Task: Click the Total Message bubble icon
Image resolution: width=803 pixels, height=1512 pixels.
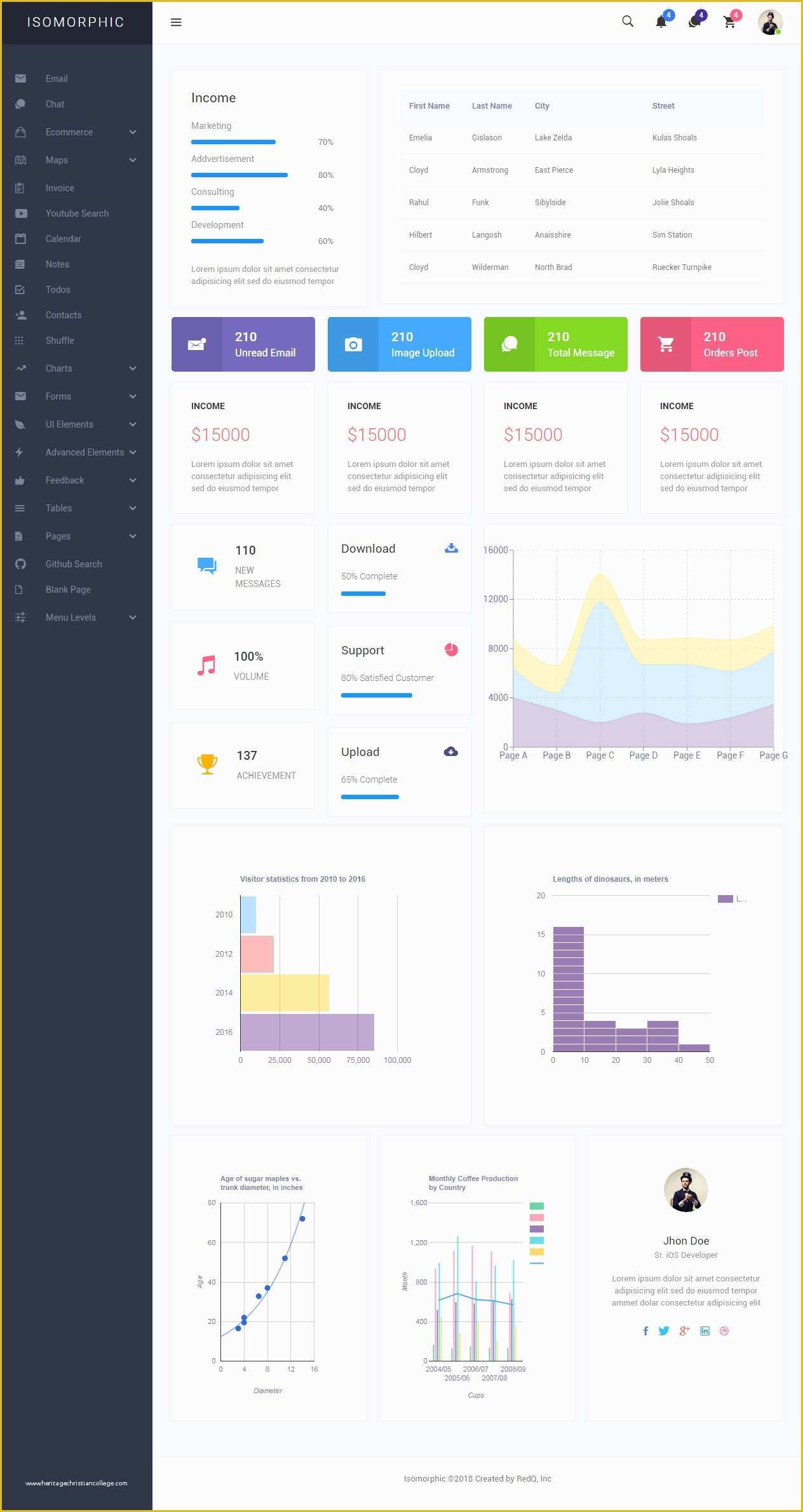Action: pos(509,344)
